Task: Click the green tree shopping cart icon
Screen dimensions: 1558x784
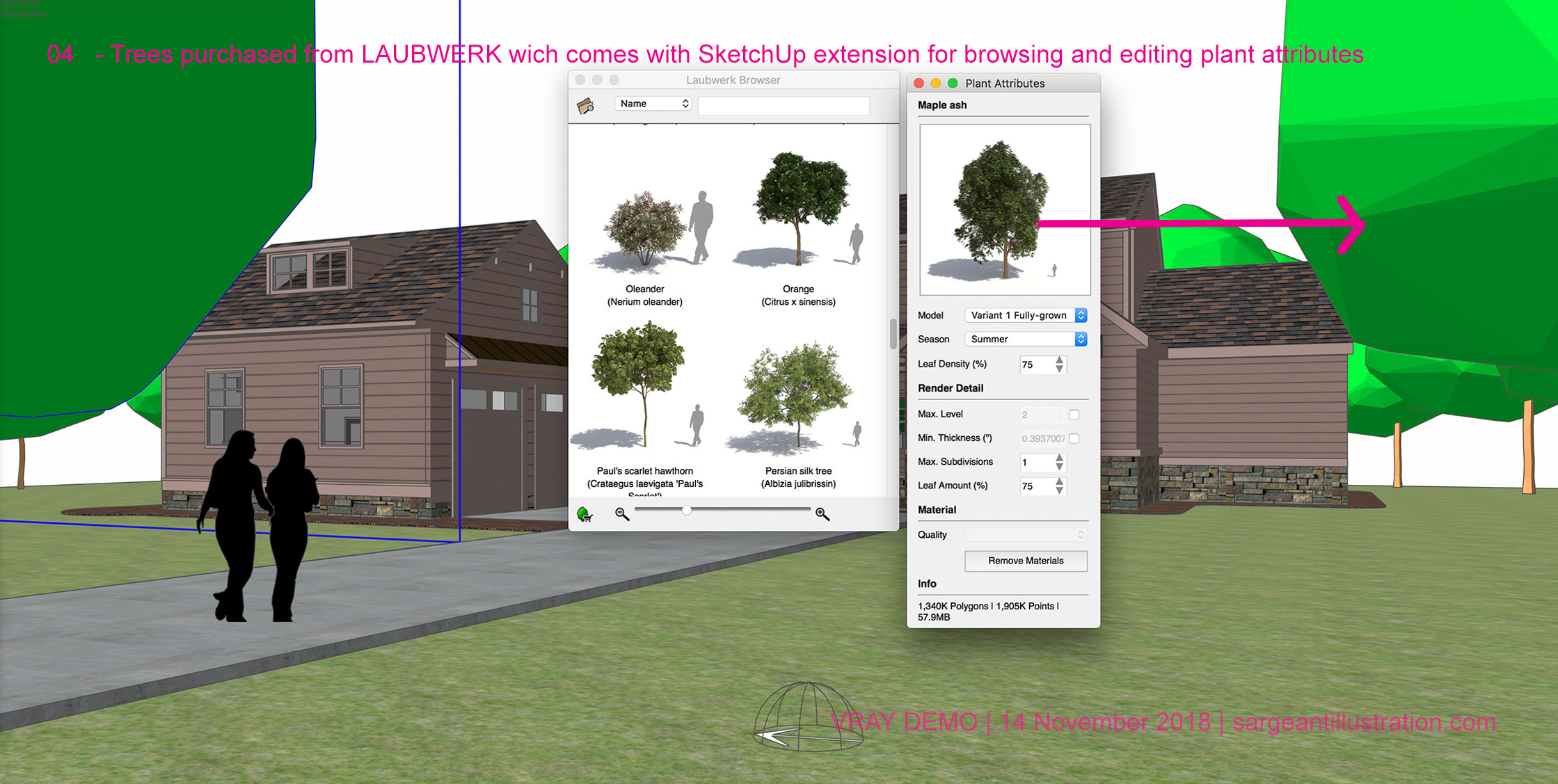Action: pos(585,514)
